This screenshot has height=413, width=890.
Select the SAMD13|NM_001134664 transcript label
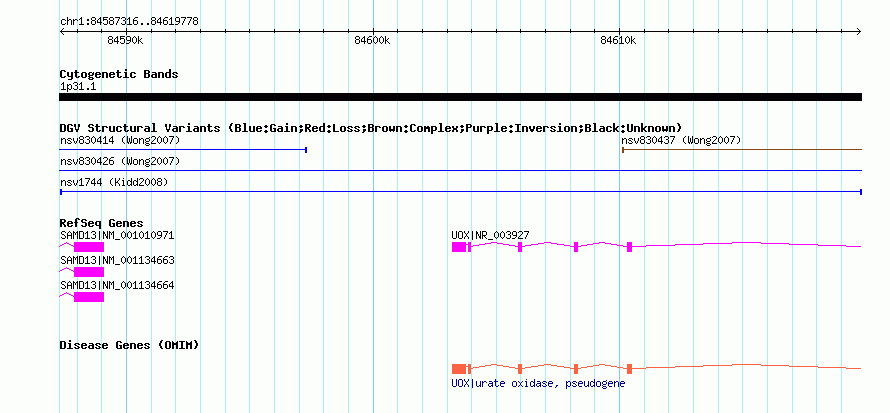tap(117, 285)
